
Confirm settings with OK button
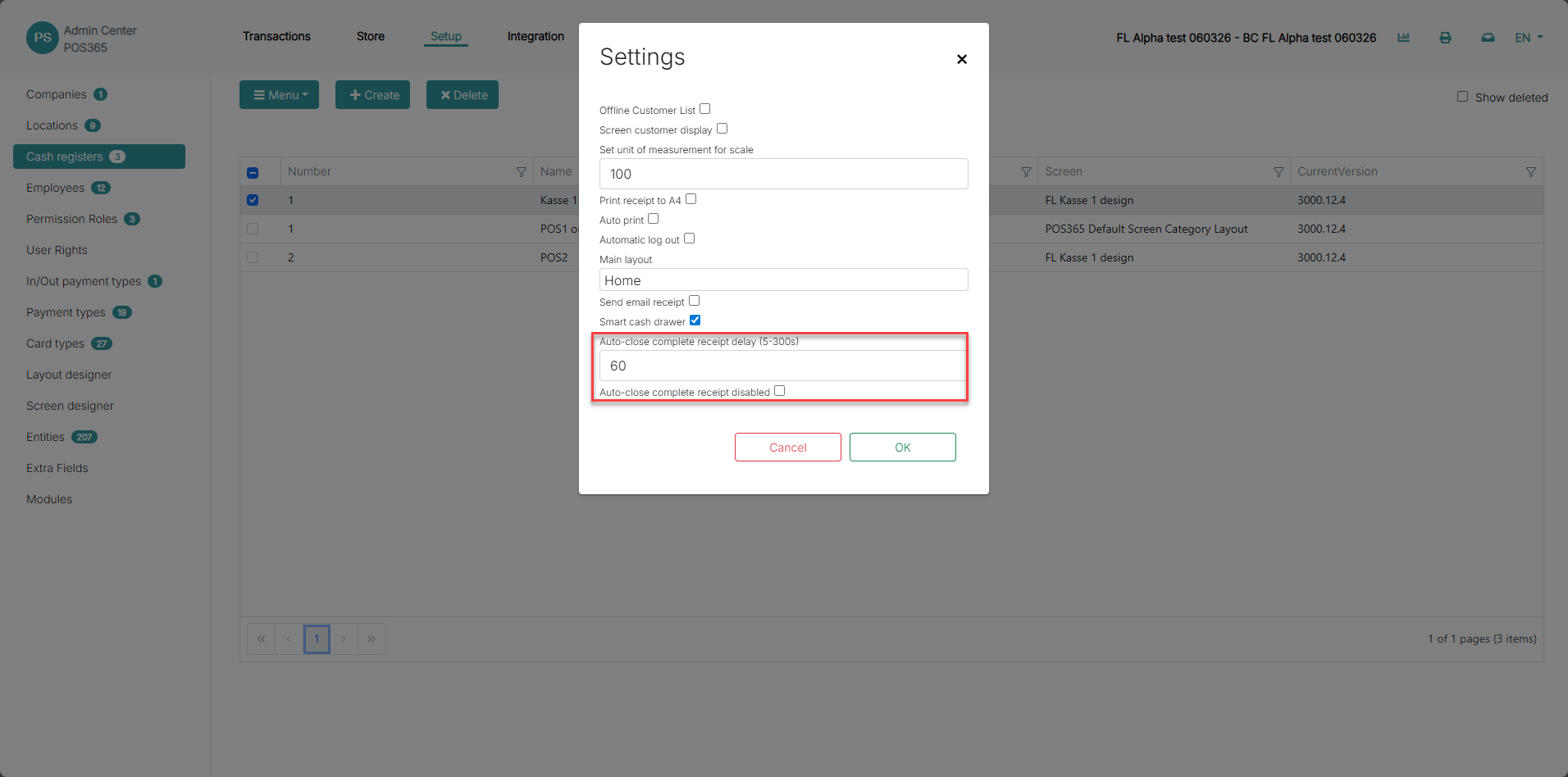tap(903, 448)
